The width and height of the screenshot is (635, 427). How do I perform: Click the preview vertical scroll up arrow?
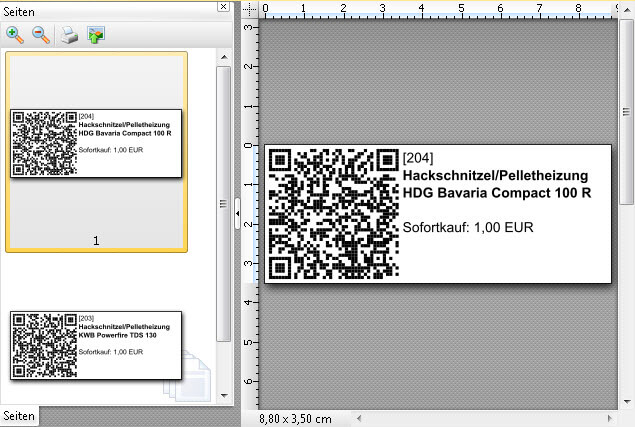point(626,10)
